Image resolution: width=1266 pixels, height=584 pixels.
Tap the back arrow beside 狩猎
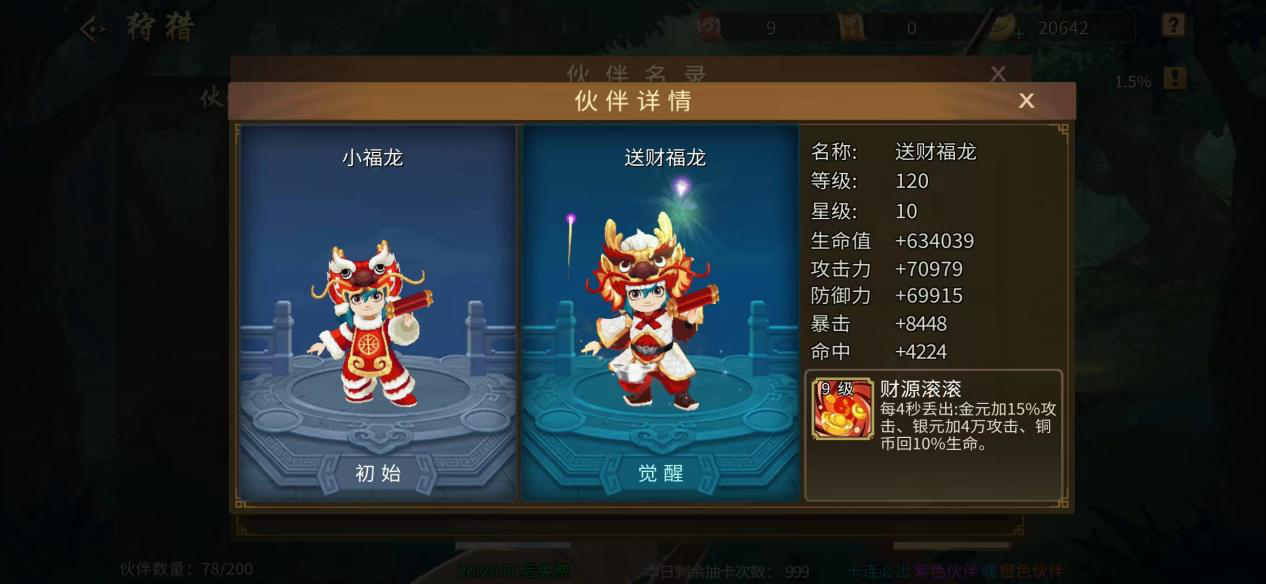[92, 29]
